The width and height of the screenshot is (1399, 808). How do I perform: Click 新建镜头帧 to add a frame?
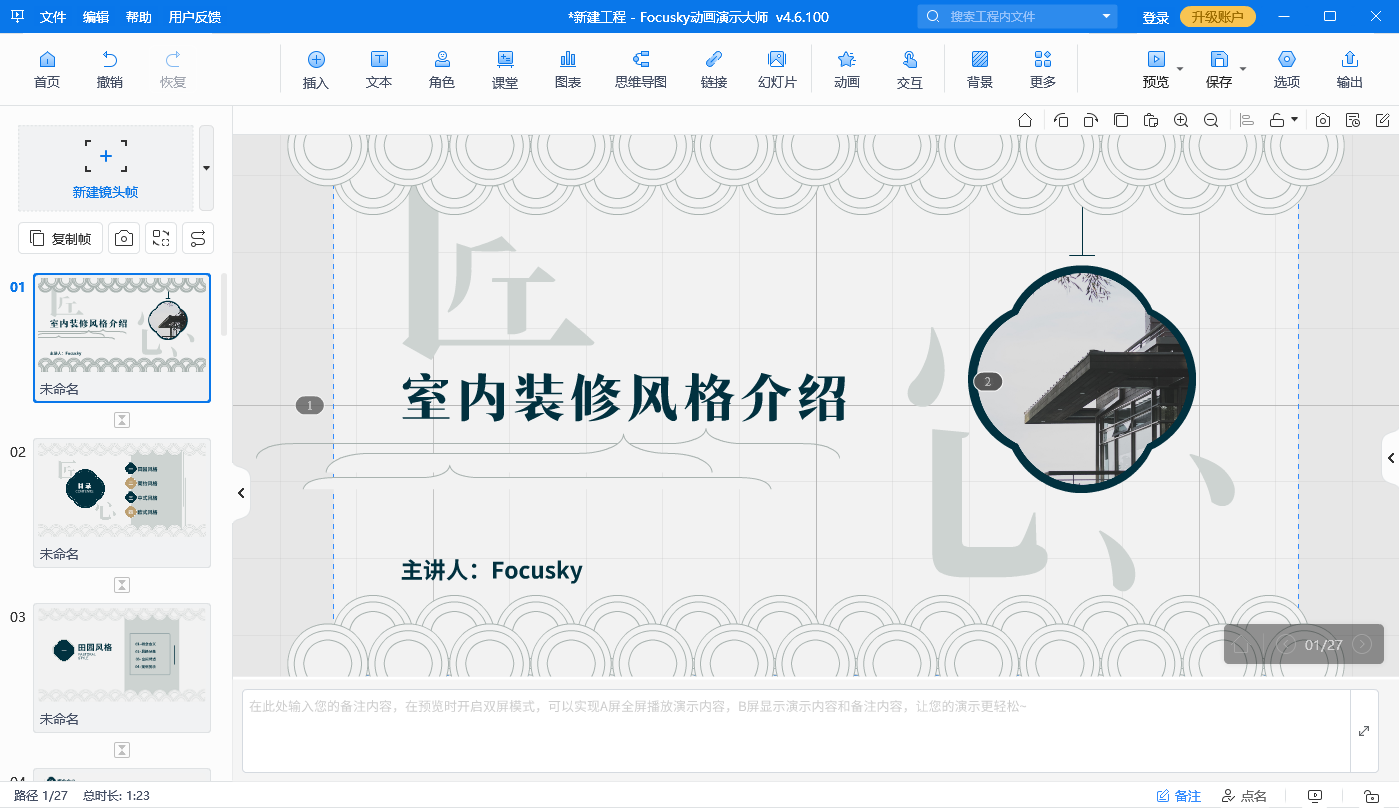[106, 168]
